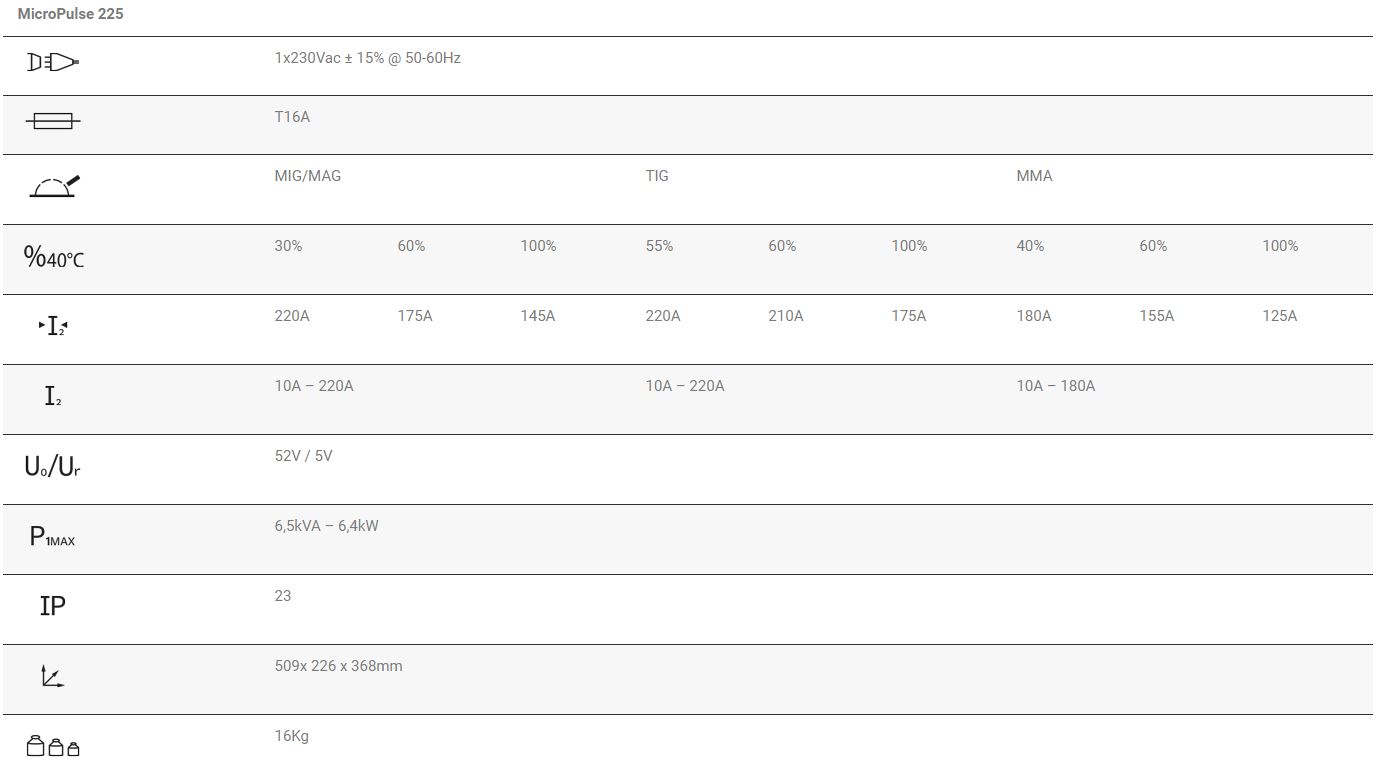
Task: Click the Uo/Ur voltage icon
Action: (52, 466)
